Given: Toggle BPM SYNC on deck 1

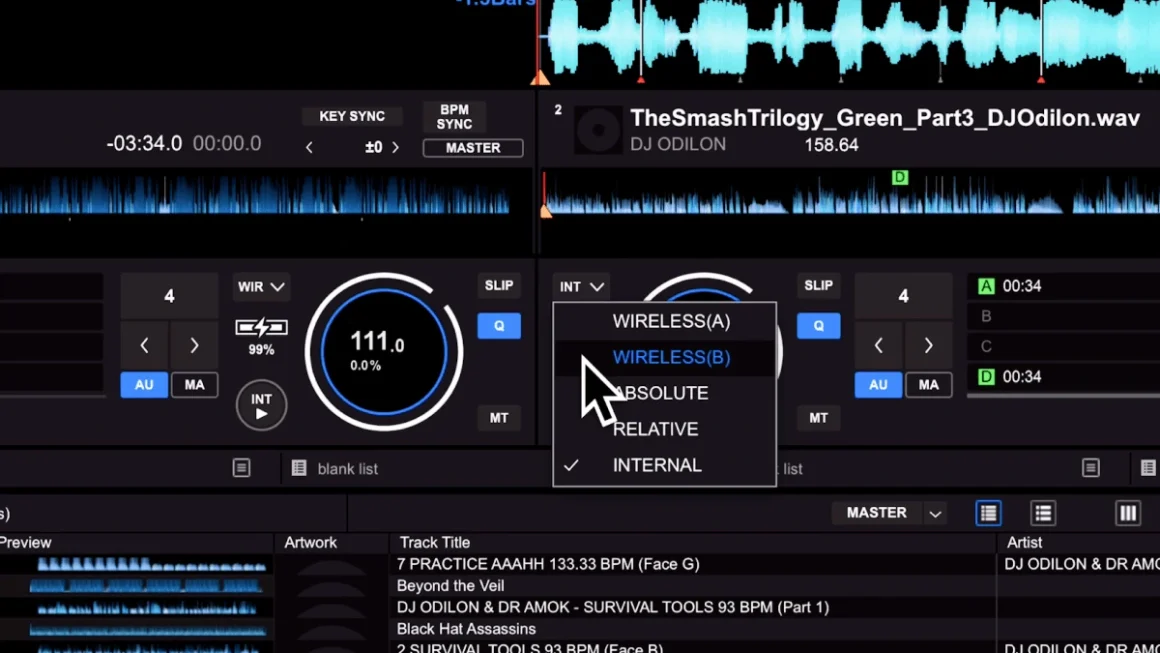Looking at the screenshot, I should [454, 117].
